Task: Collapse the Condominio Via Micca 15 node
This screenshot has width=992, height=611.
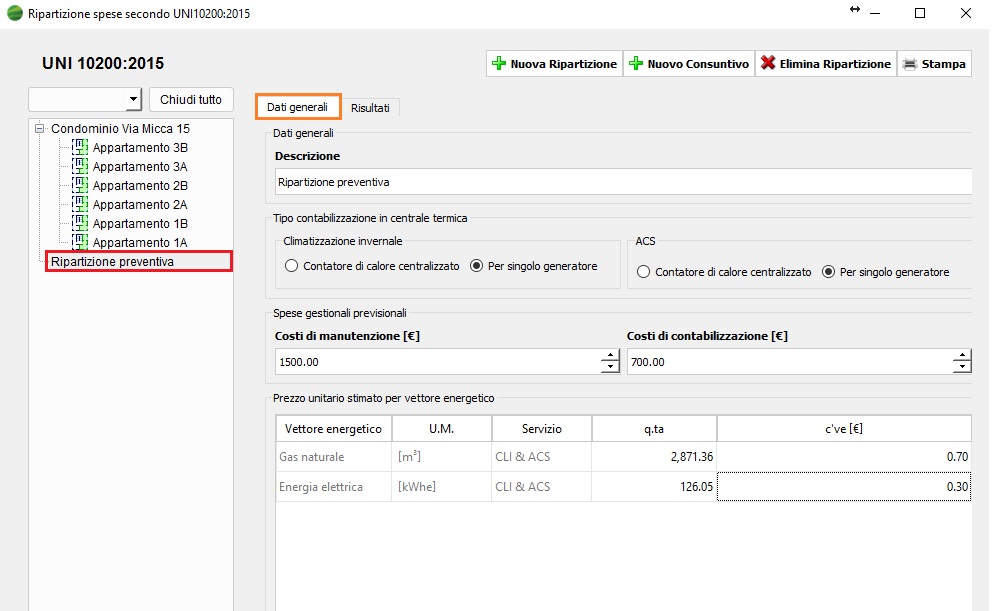Action: pos(40,129)
